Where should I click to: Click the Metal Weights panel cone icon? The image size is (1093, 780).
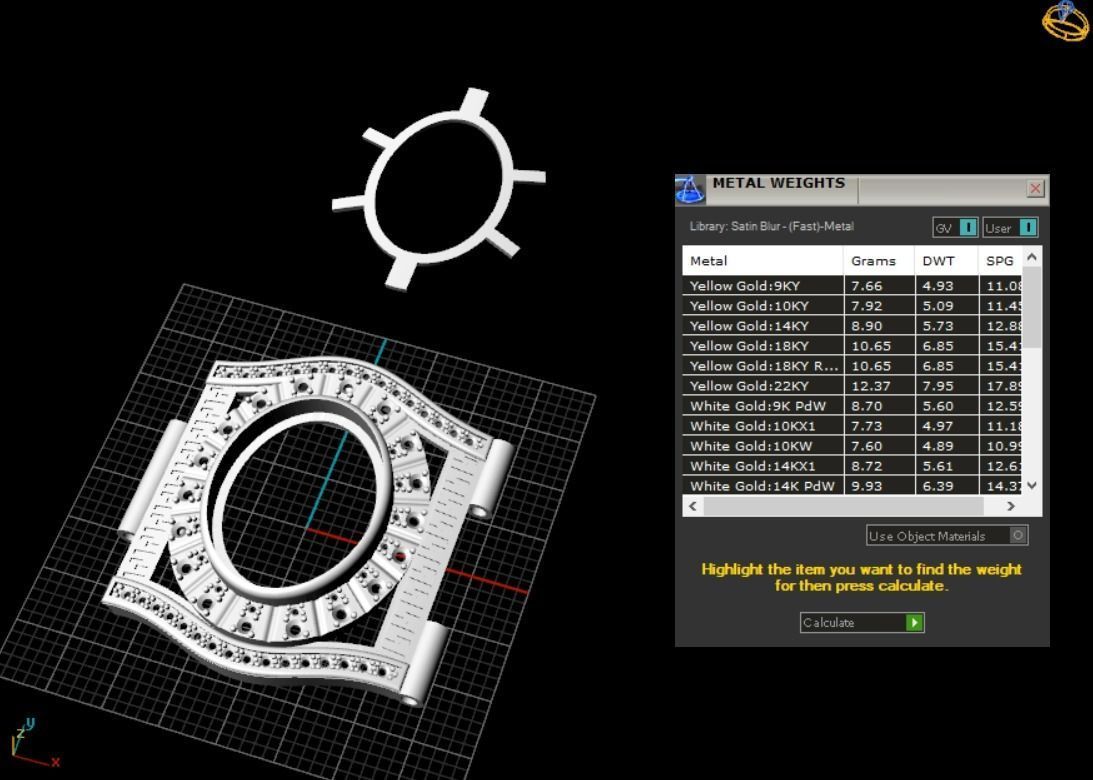tap(690, 190)
